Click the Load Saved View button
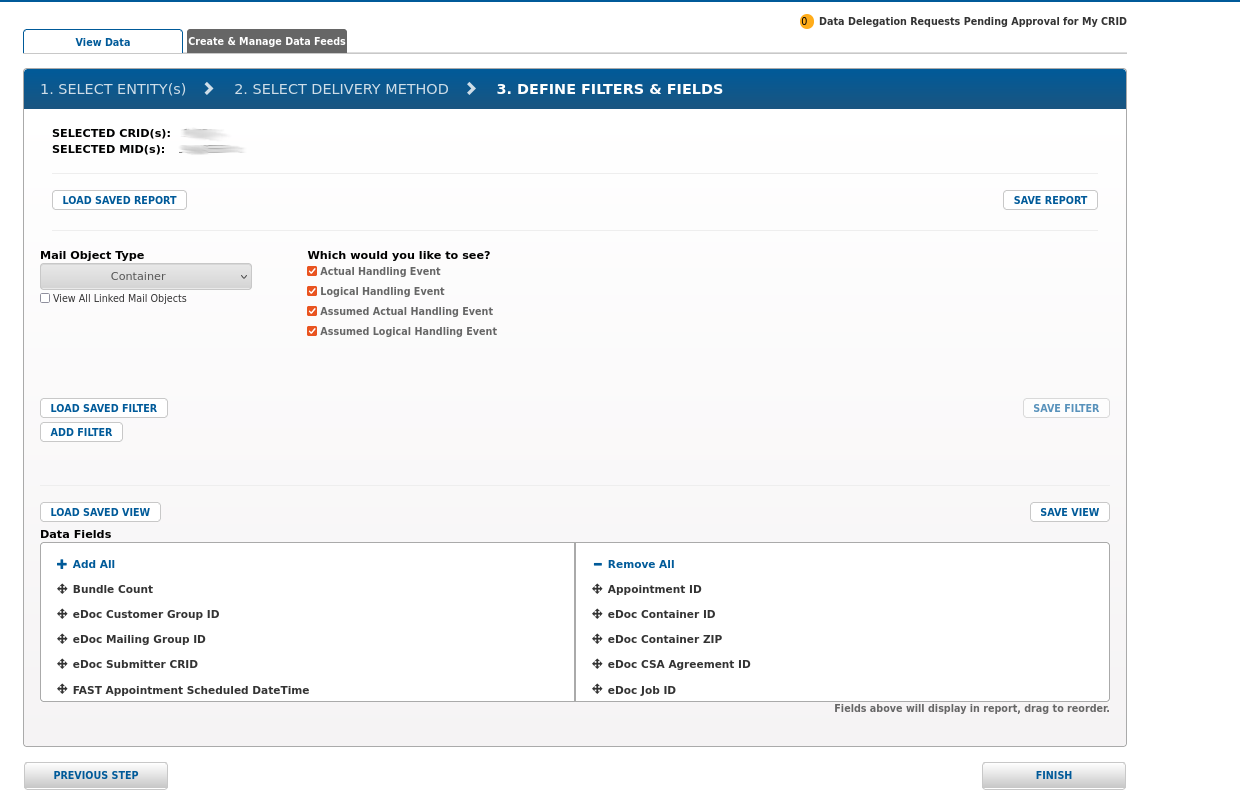Screen dimensions: 1240x799 (100, 512)
